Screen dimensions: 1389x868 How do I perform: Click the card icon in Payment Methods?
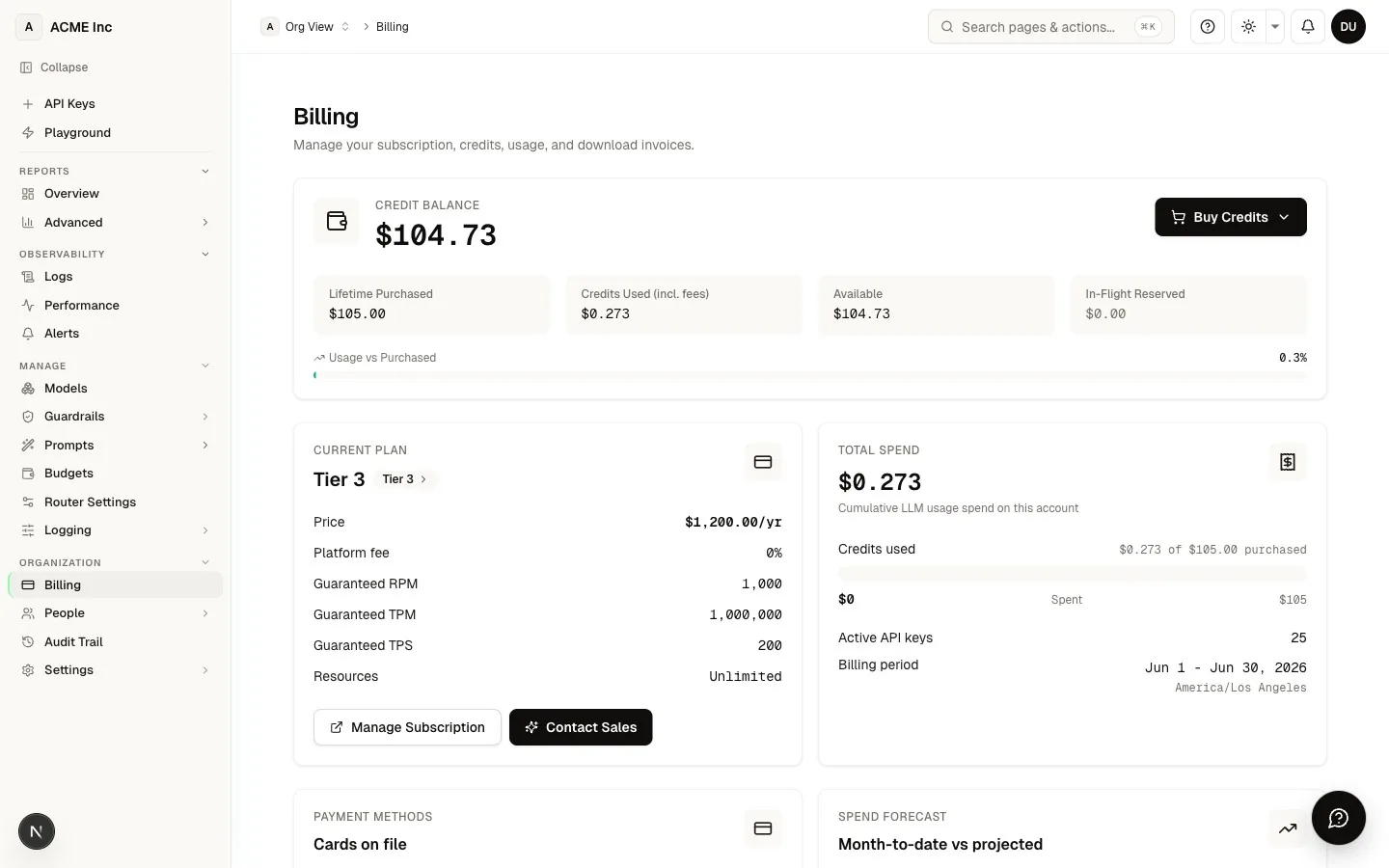click(x=763, y=828)
